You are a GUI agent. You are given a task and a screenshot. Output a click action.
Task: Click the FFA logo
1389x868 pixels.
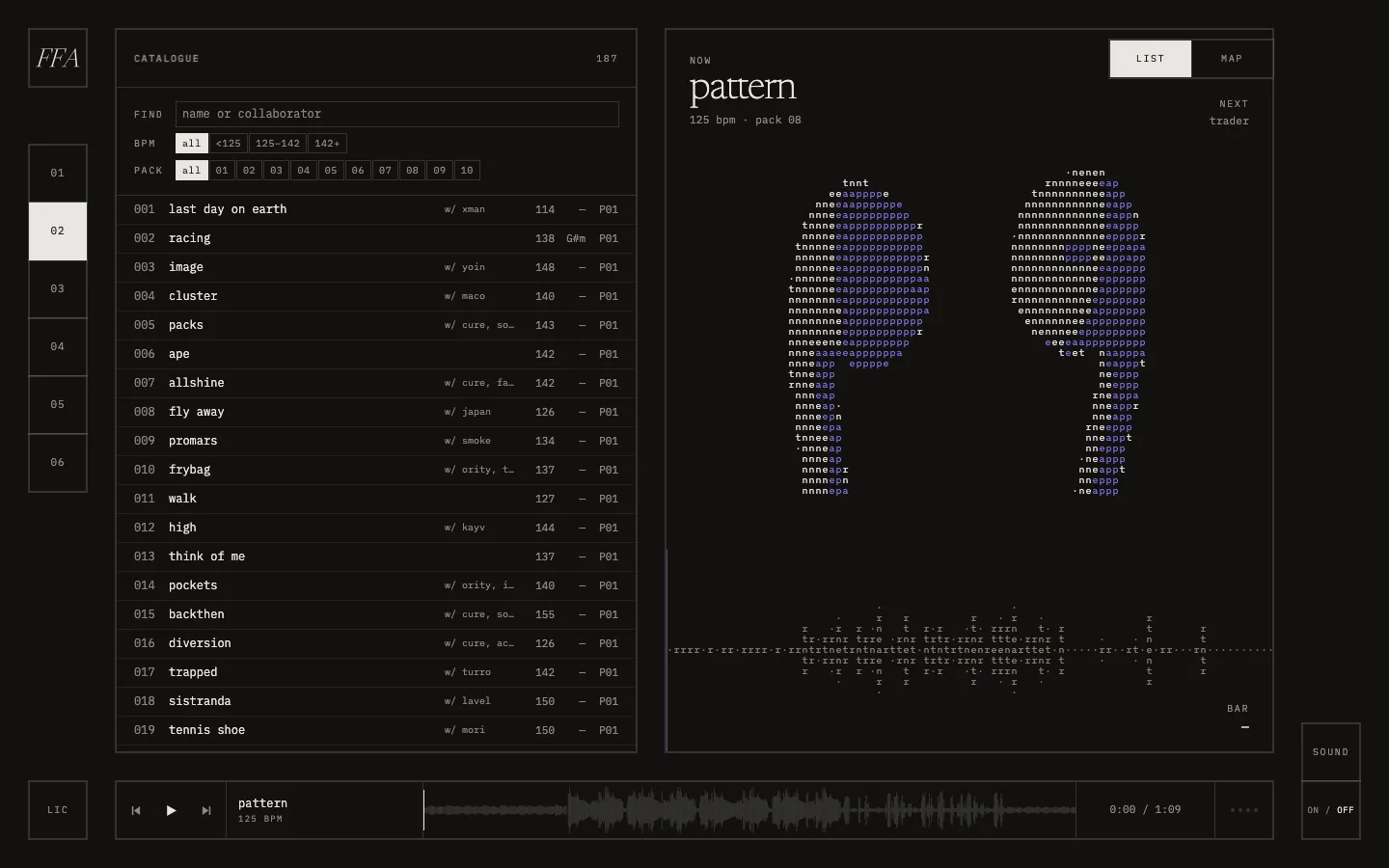click(x=58, y=58)
